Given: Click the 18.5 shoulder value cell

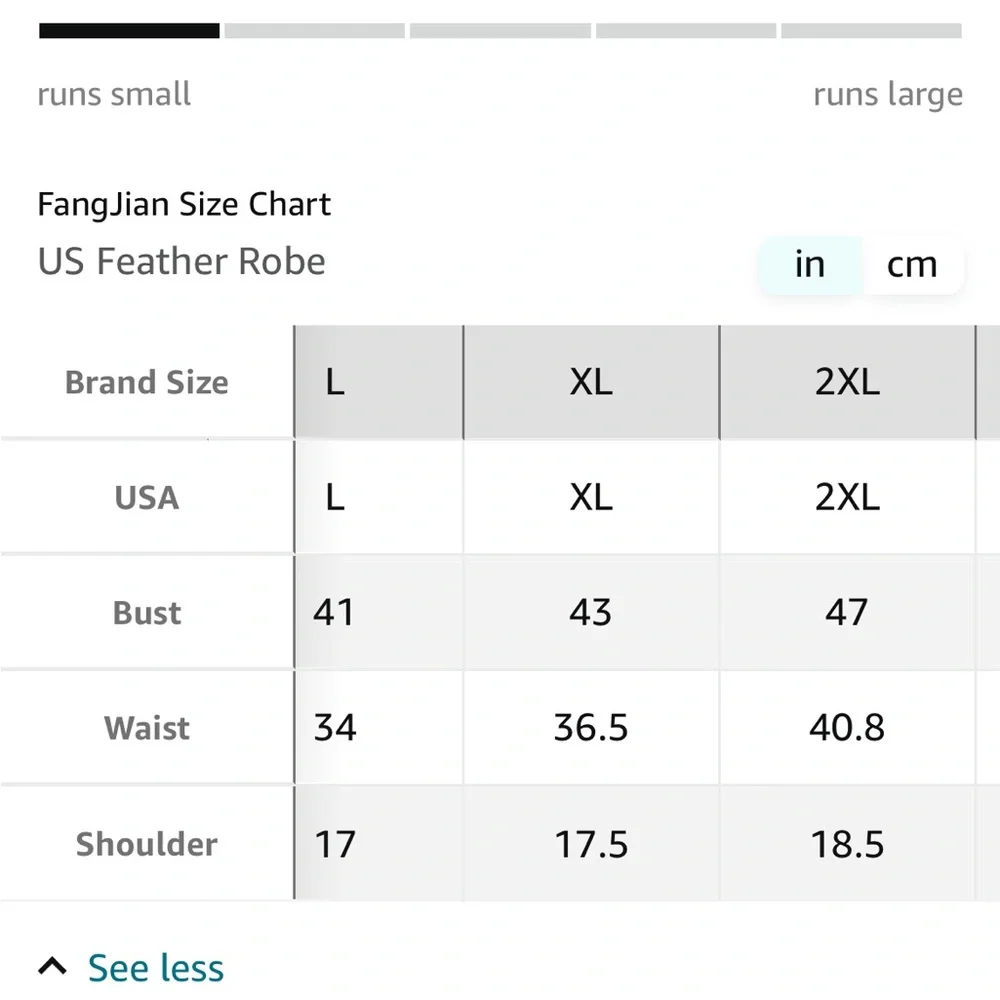Looking at the screenshot, I should point(848,844).
